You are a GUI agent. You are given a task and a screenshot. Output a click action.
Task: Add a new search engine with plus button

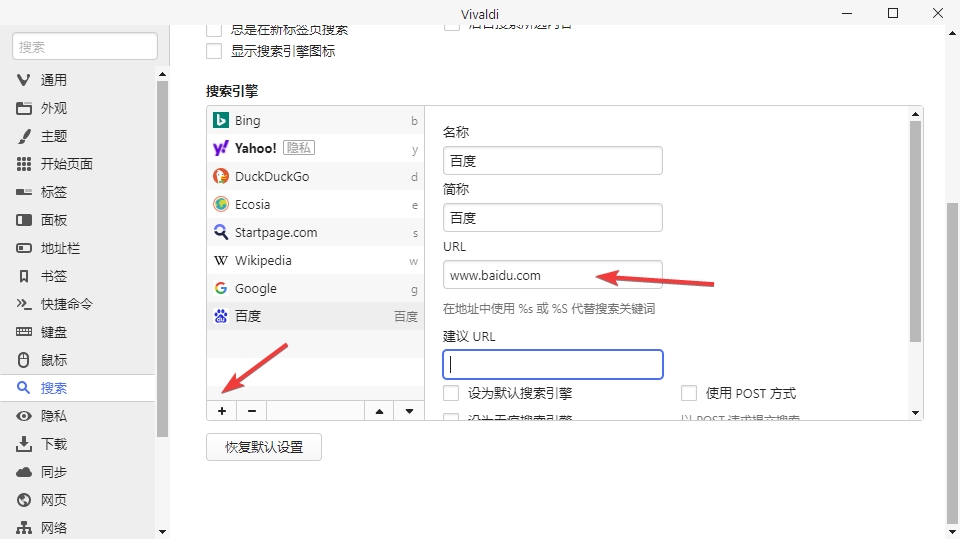(222, 411)
